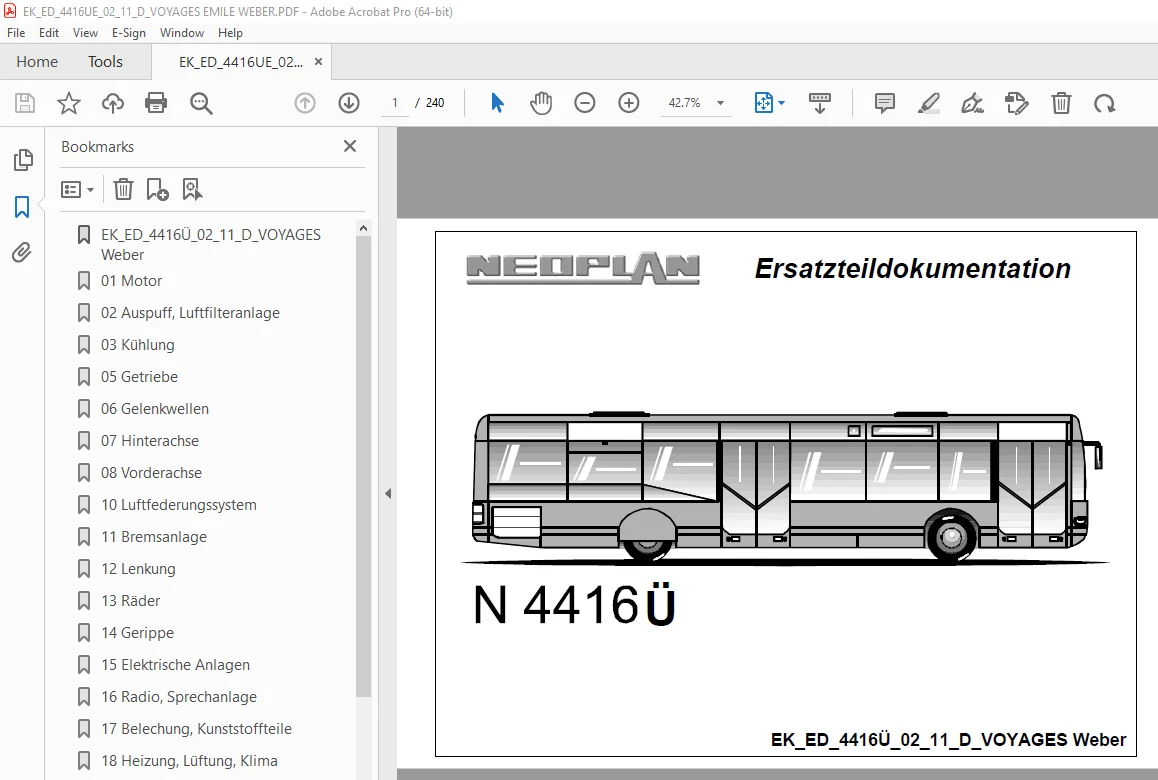
Task: Click the Fit page tool icon
Action: click(763, 103)
